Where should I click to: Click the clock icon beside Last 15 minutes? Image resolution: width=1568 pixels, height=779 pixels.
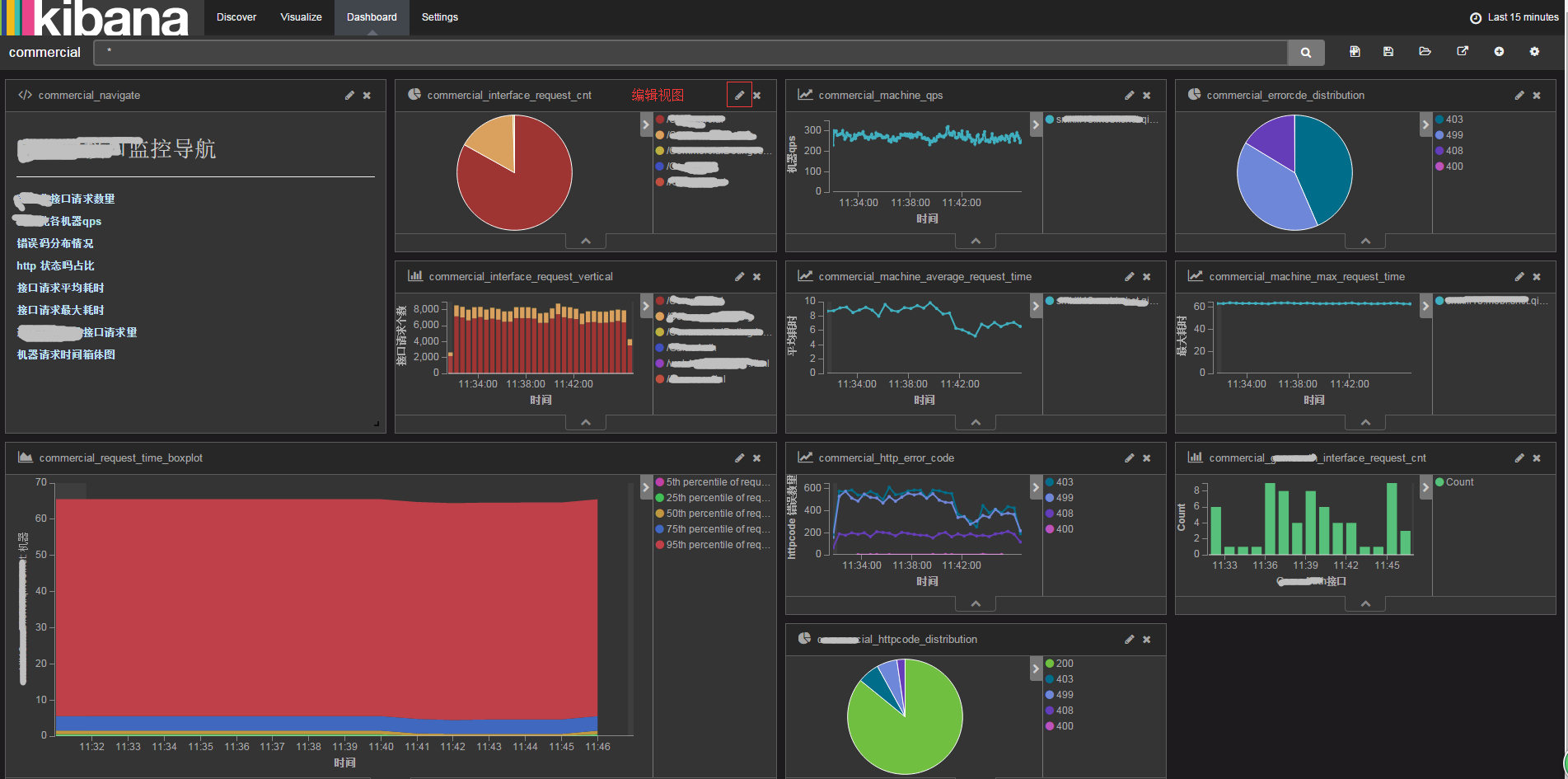click(x=1476, y=17)
